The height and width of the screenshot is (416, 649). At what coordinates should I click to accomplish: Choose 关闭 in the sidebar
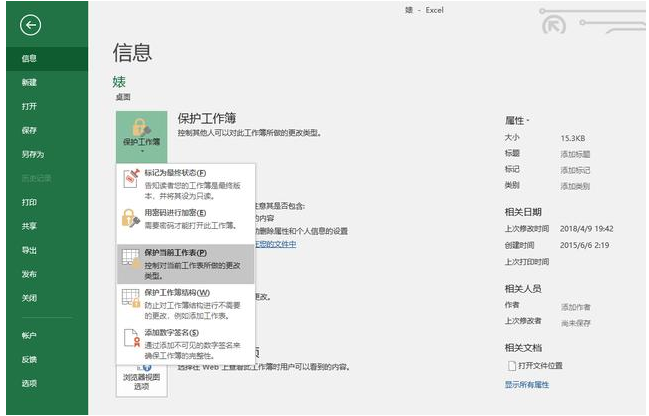click(x=47, y=298)
